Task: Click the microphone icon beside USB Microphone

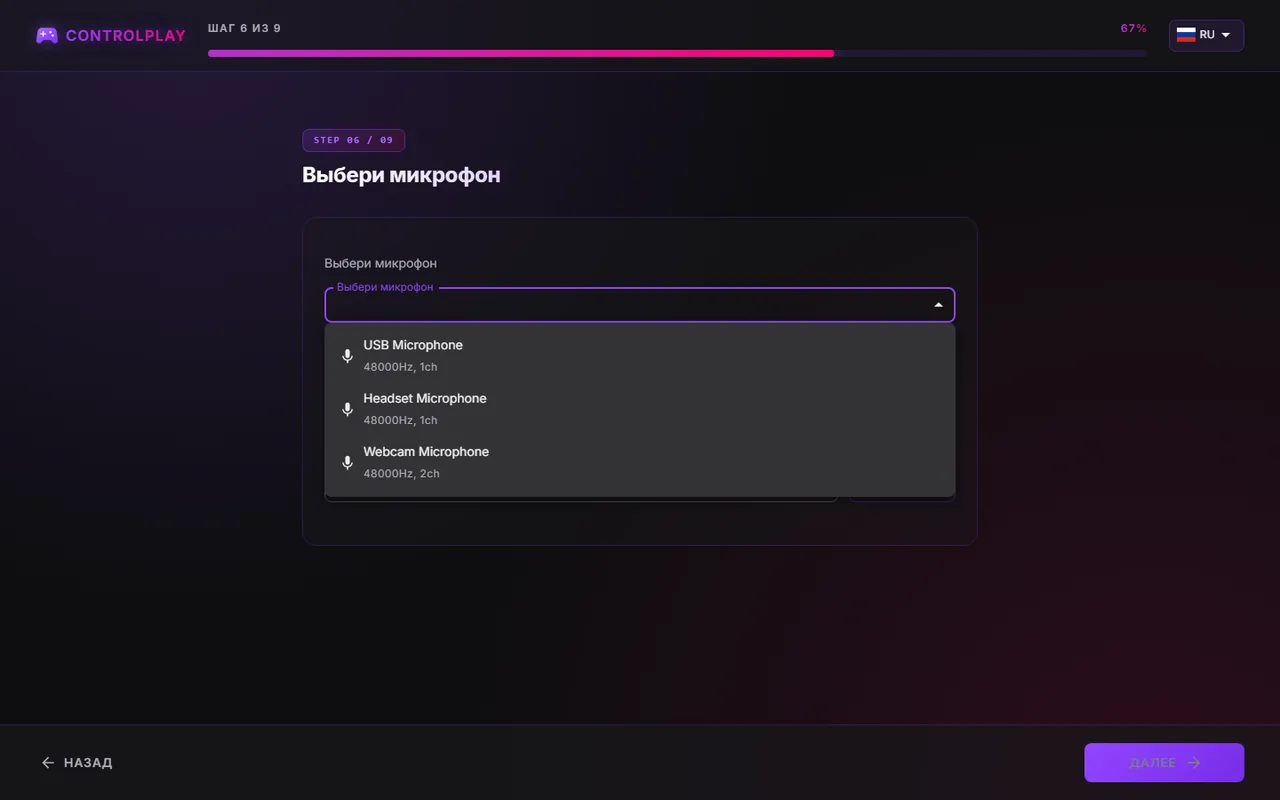Action: point(347,356)
